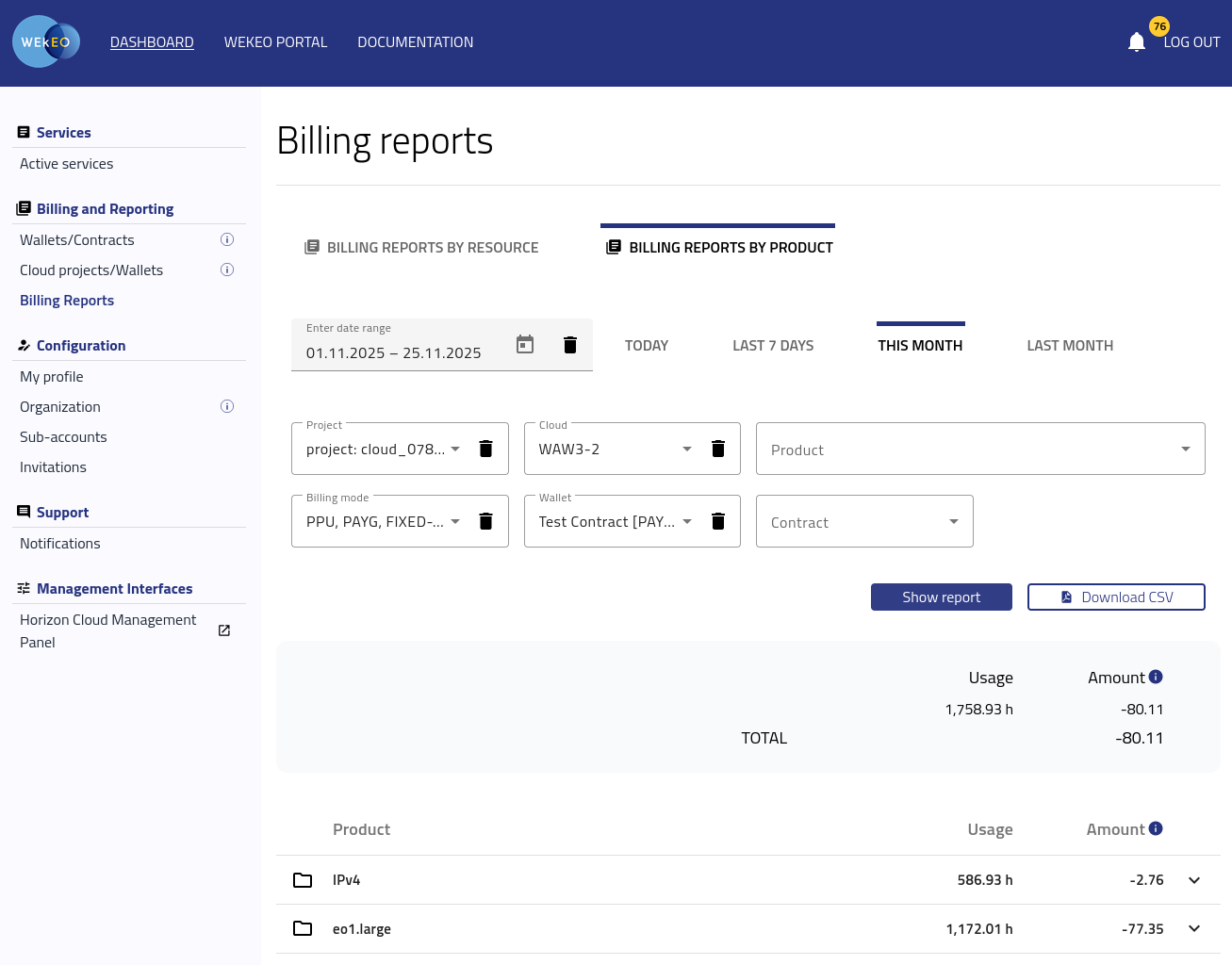Open the notifications bell icon
This screenshot has height=965, width=1232.
(x=1136, y=42)
